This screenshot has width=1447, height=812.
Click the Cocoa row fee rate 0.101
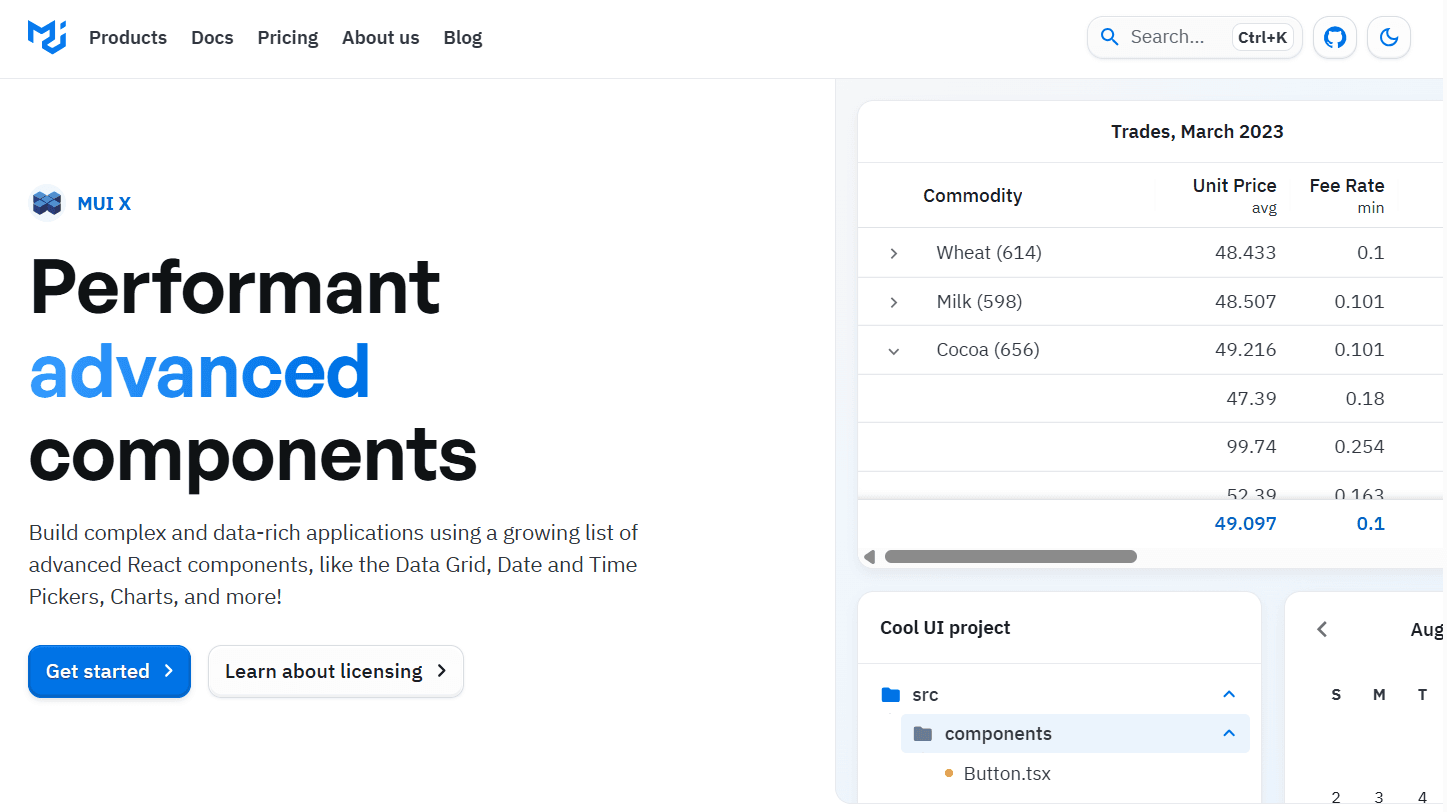pos(1359,350)
